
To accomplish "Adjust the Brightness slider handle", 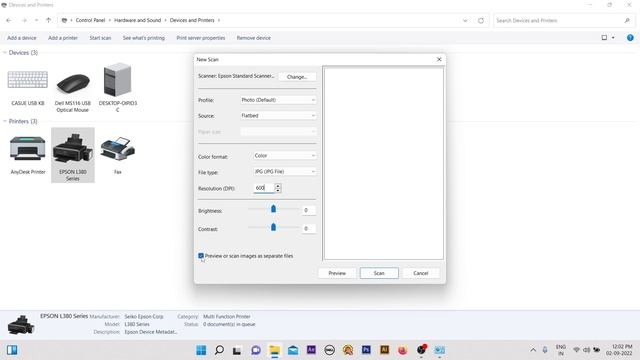I will 273,209.
